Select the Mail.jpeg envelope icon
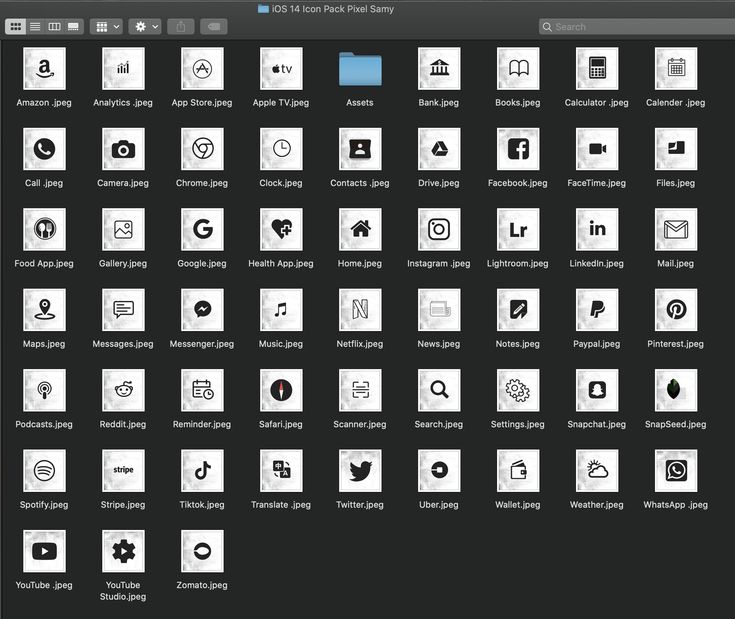The image size is (735, 619). click(676, 229)
